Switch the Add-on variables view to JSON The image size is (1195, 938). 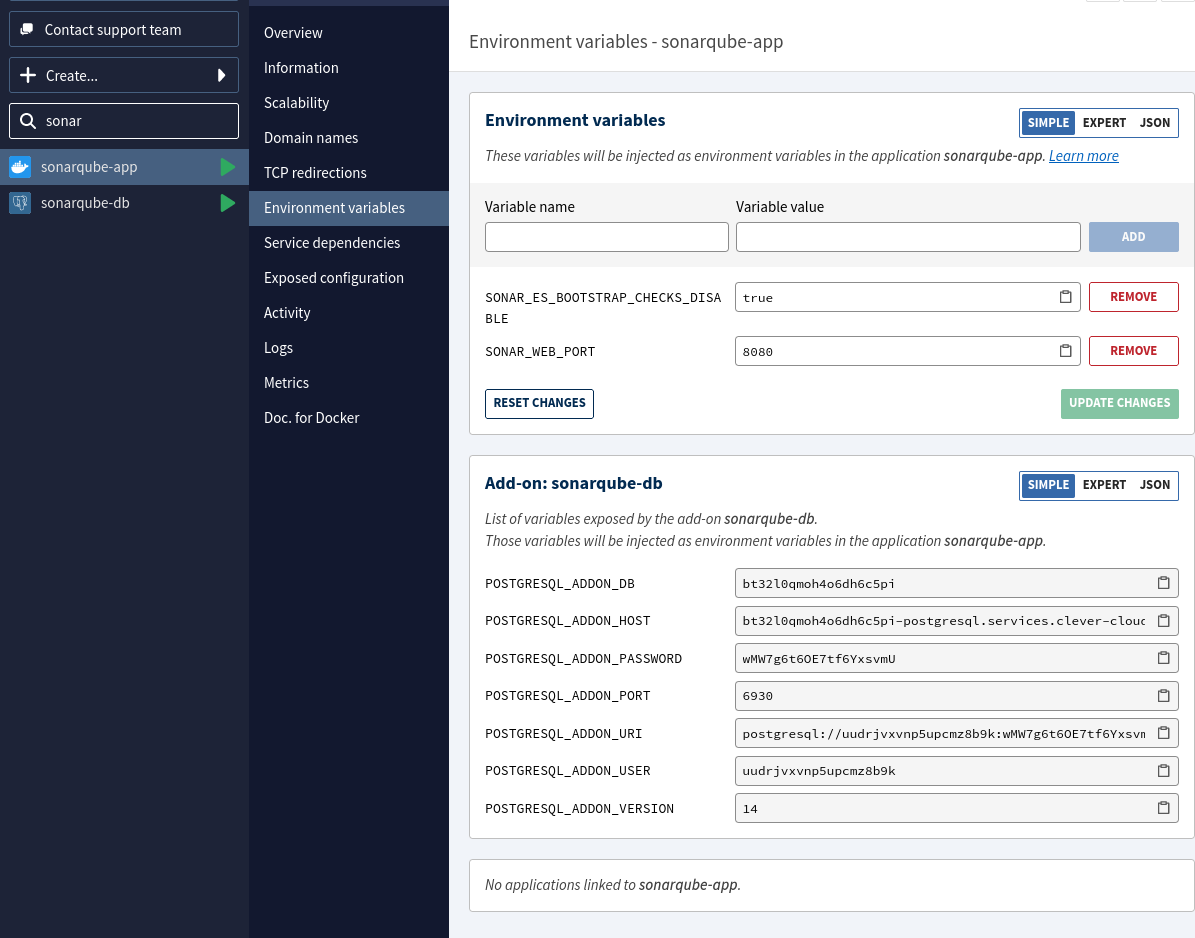(x=1155, y=484)
